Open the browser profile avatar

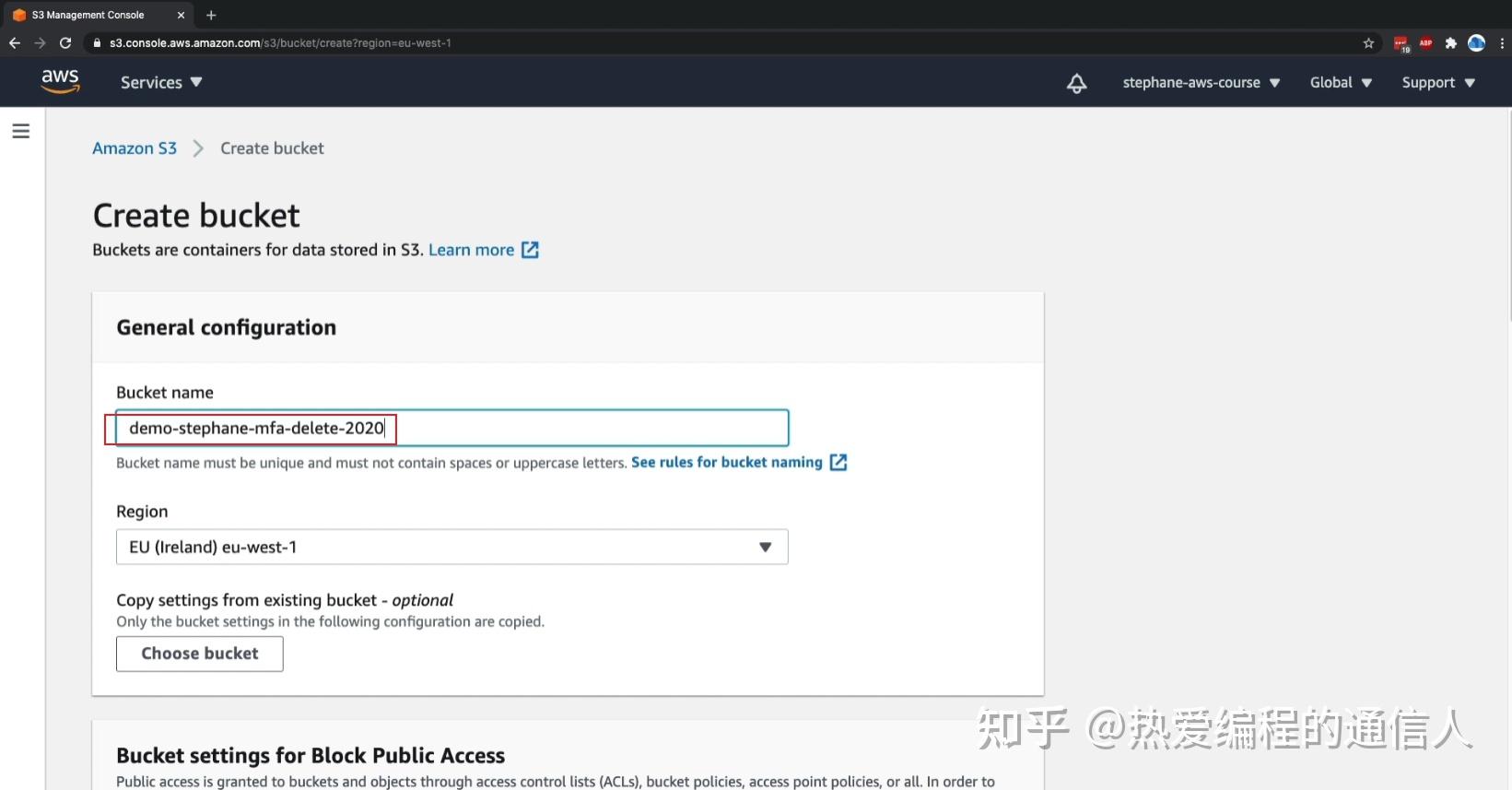[x=1476, y=42]
